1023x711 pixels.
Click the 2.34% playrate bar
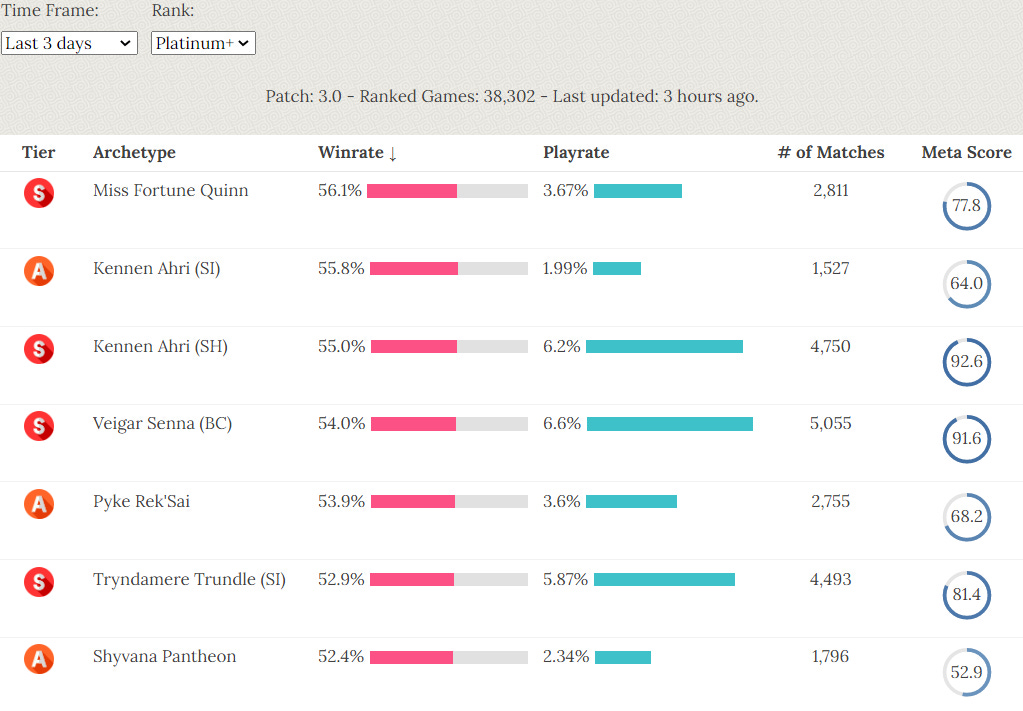click(623, 657)
